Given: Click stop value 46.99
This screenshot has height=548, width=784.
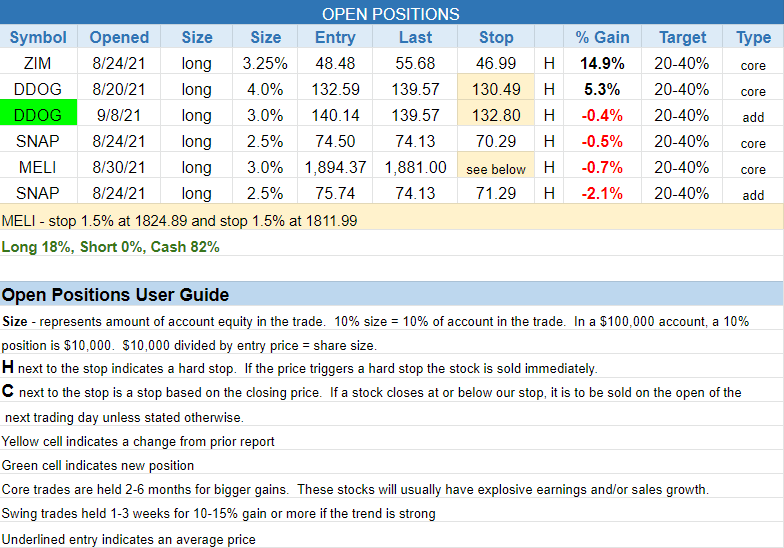Looking at the screenshot, I should coord(496,63).
